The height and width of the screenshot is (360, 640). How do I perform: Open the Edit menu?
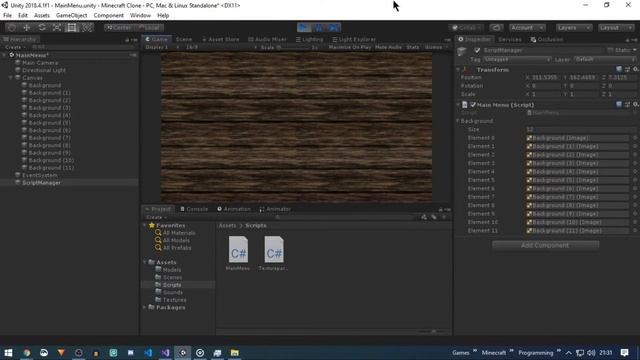[23, 16]
